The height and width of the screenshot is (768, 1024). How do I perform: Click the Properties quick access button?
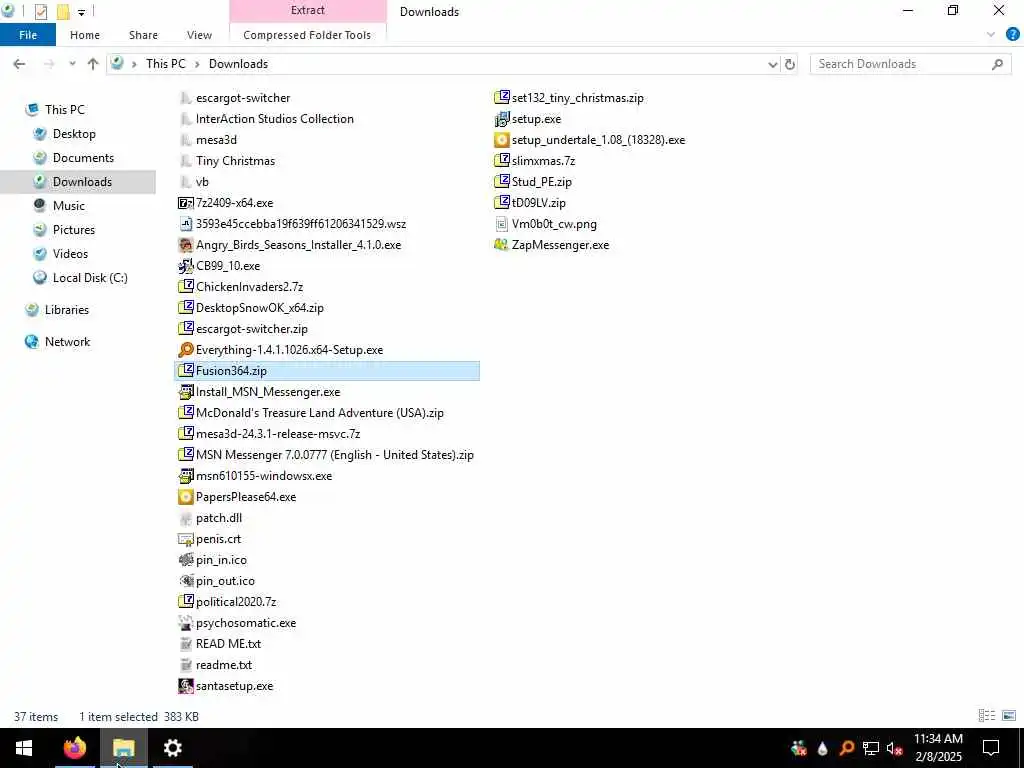[40, 12]
